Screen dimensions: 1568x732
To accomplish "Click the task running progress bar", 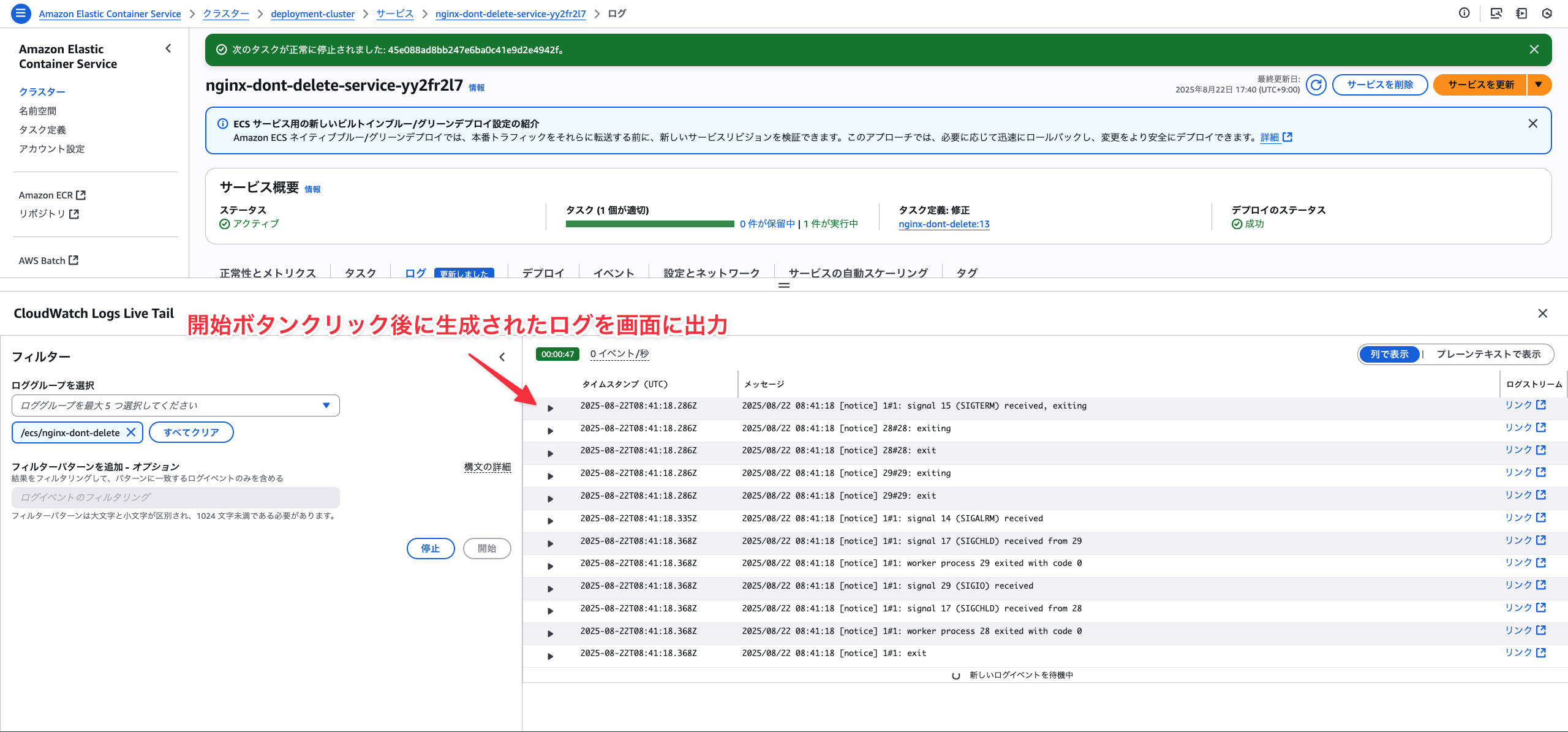I will click(x=650, y=224).
